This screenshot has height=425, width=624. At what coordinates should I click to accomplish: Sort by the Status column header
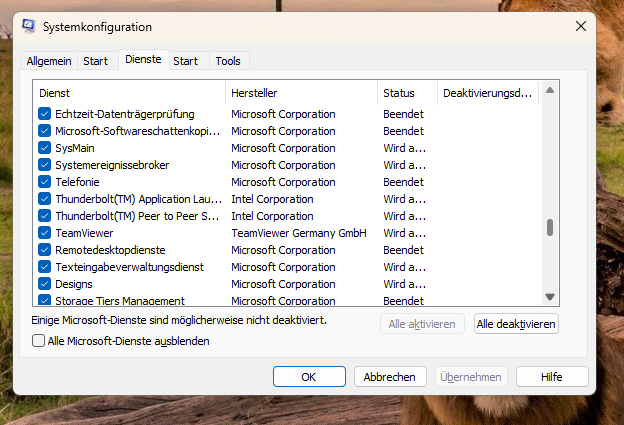(x=407, y=93)
